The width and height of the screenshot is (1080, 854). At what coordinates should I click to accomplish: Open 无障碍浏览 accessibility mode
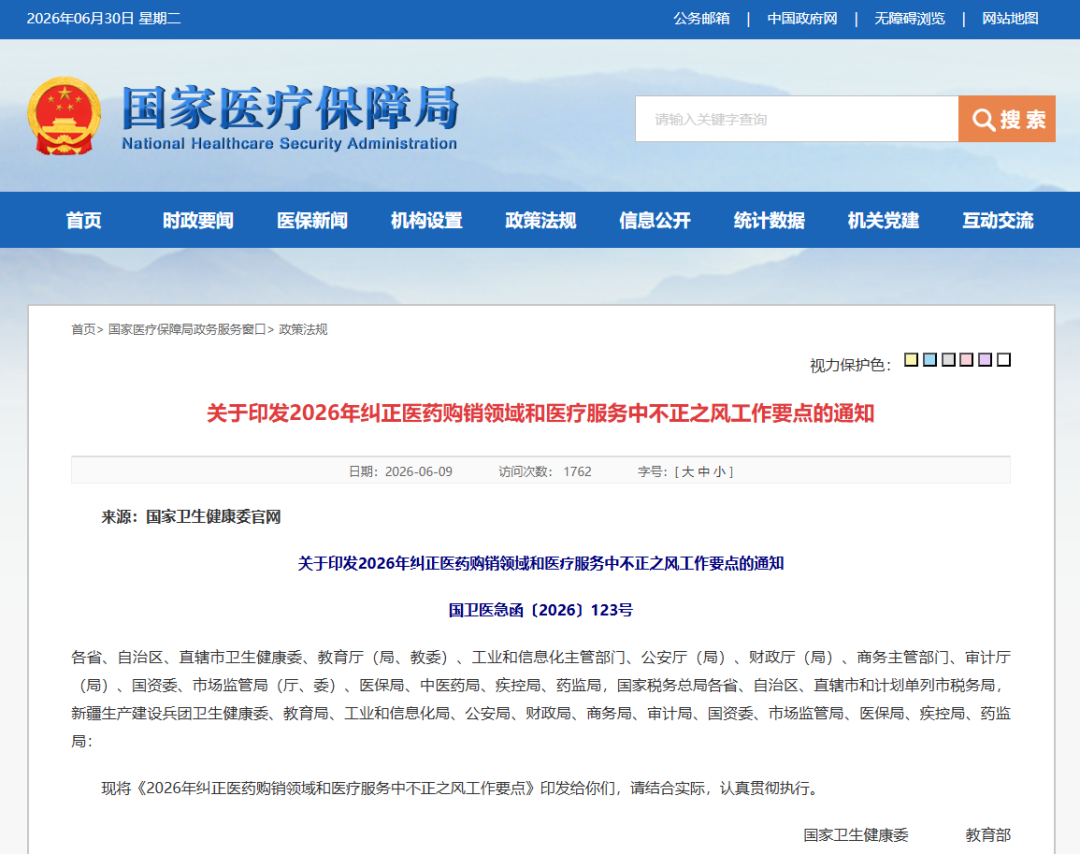tap(910, 19)
